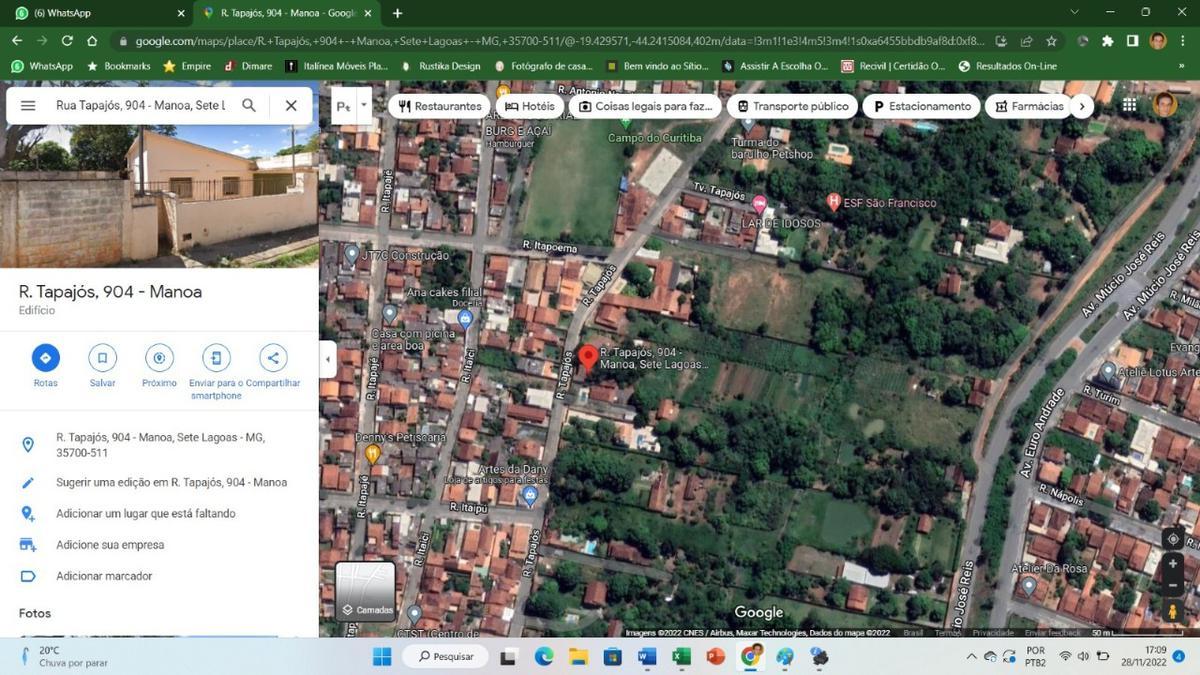
Task: Click Pesquisar taskbar search
Action: click(446, 656)
